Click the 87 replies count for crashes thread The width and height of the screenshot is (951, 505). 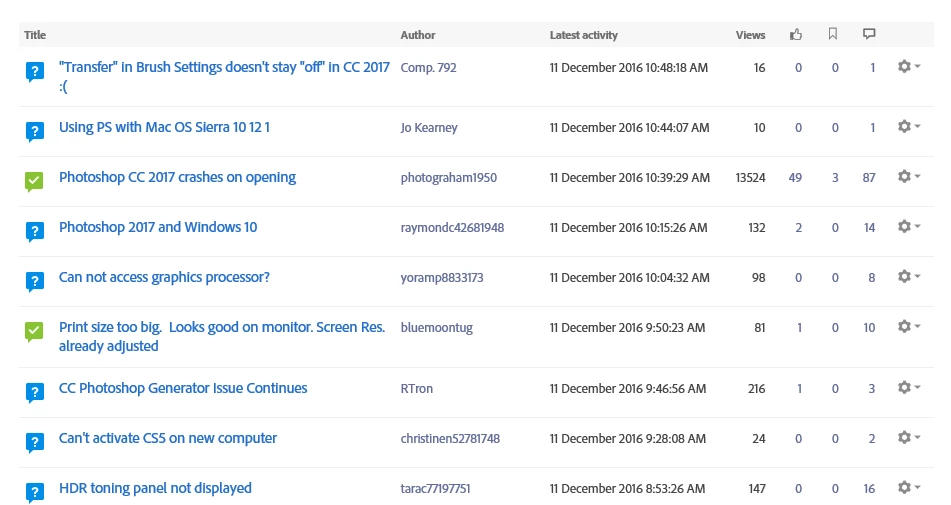[869, 178]
